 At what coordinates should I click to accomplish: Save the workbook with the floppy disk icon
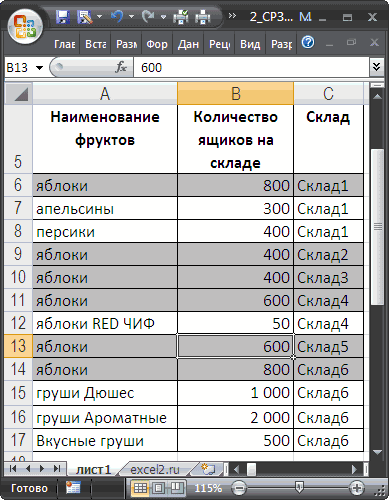pos(62,16)
